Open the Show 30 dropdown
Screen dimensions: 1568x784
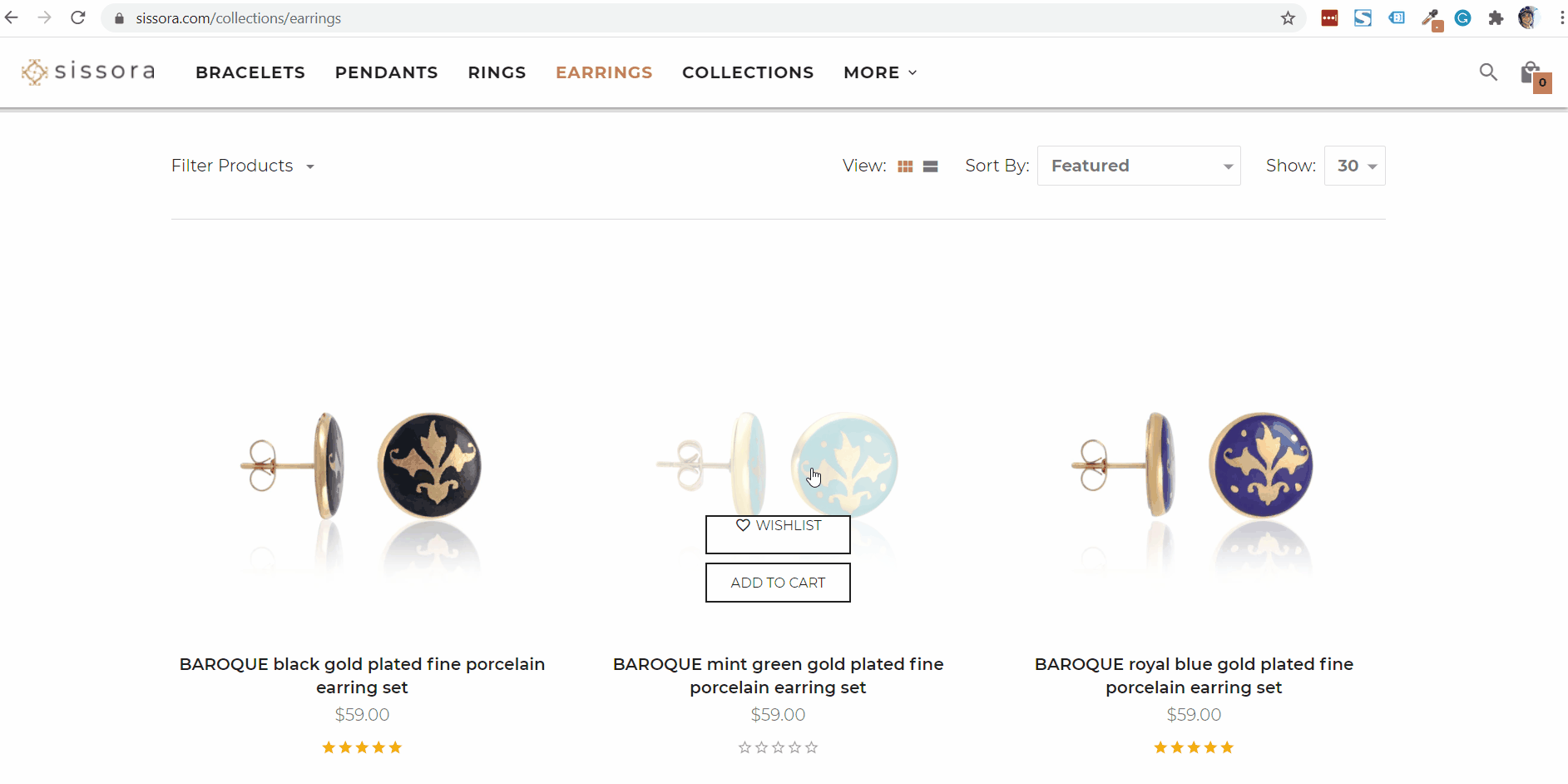pos(1354,166)
